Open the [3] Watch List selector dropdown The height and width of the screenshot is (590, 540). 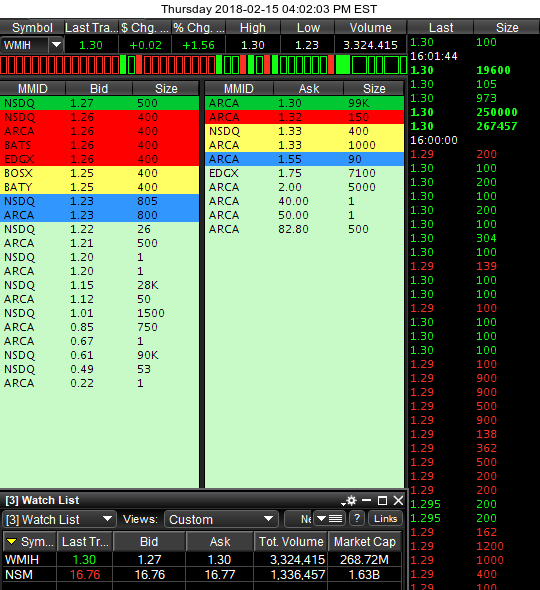pos(59,519)
